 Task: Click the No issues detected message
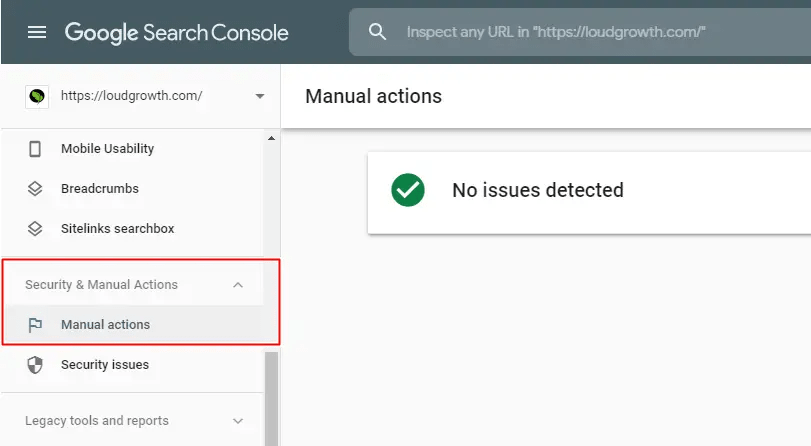point(538,190)
